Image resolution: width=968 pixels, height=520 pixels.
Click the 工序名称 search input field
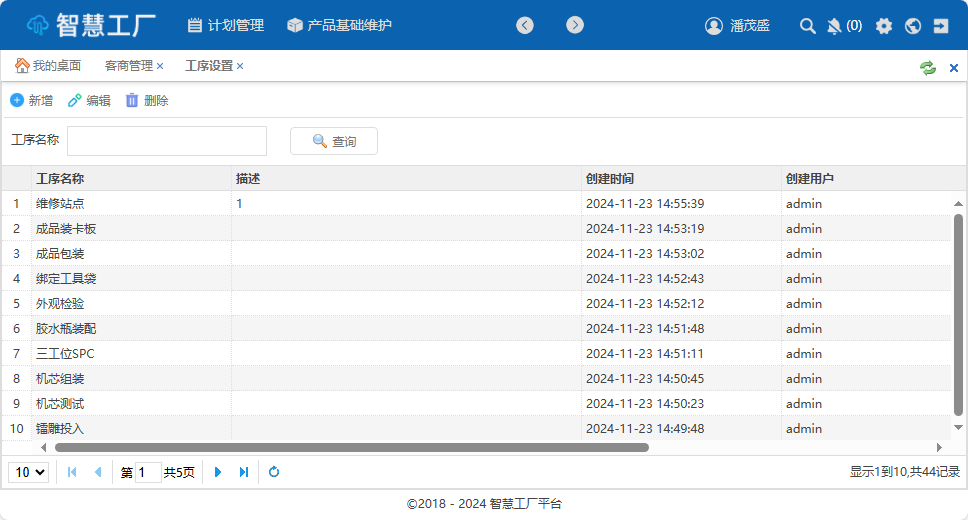pos(166,141)
